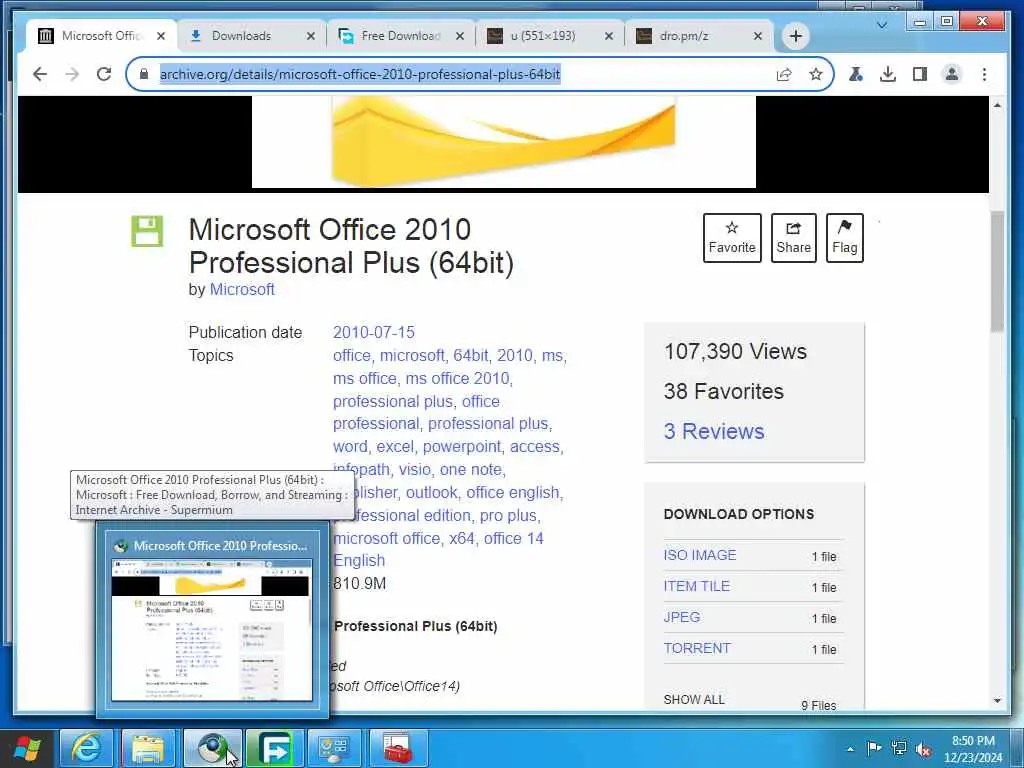
Task: Open the powerpoint topic link
Action: tap(462, 447)
